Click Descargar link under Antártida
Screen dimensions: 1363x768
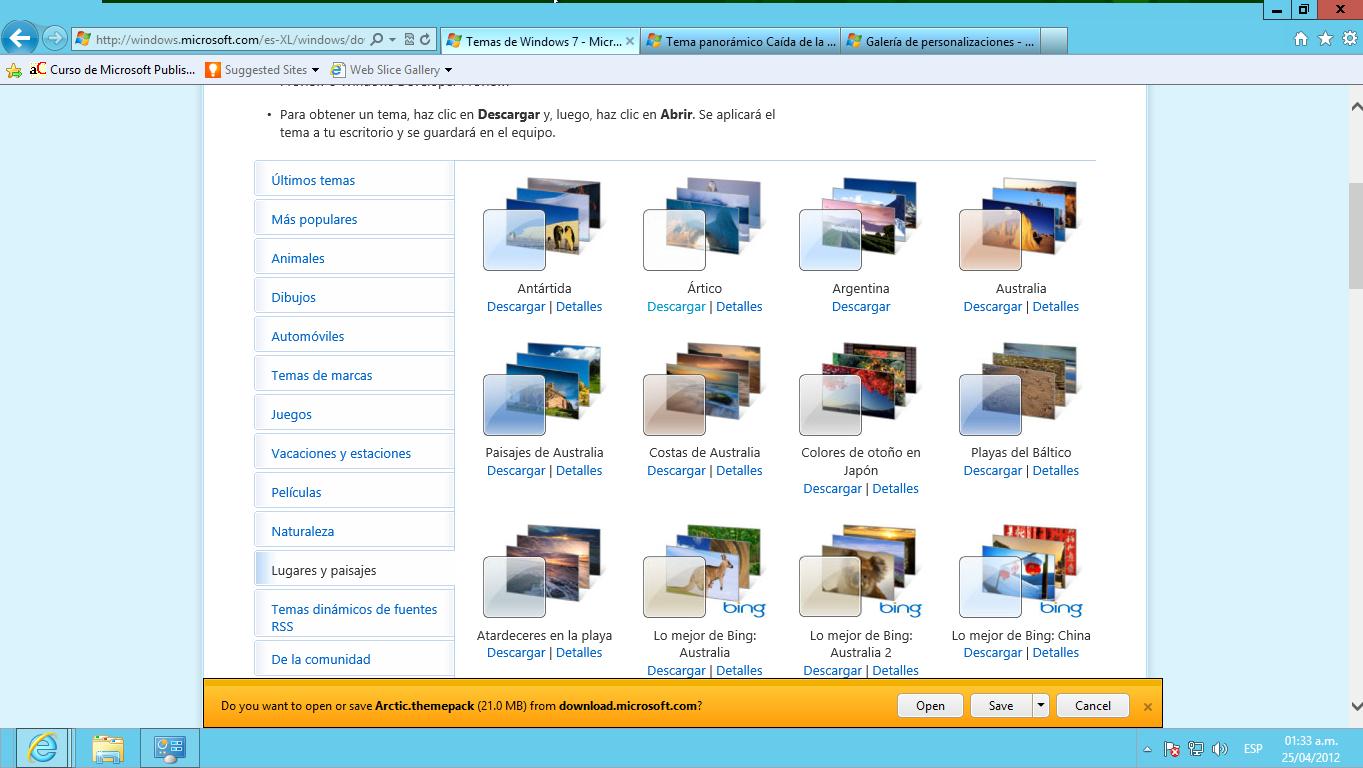[x=516, y=307]
